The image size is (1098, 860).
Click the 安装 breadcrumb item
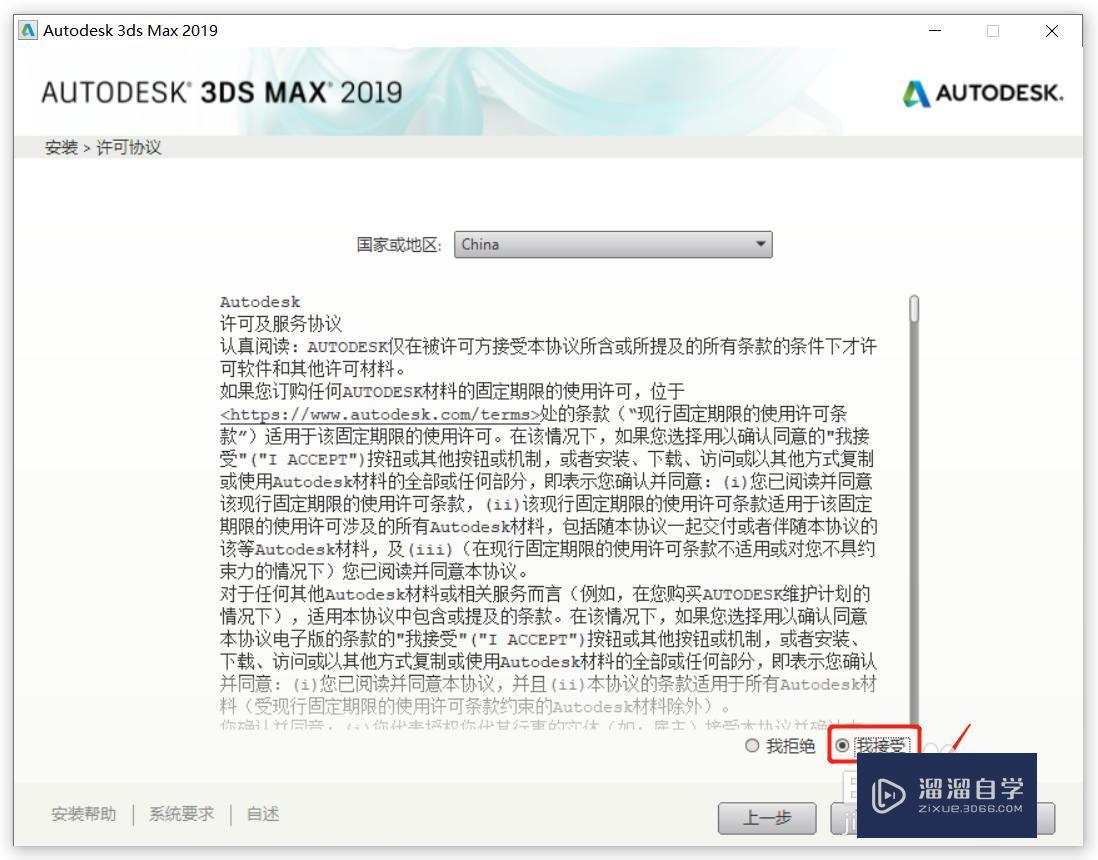pyautogui.click(x=61, y=148)
